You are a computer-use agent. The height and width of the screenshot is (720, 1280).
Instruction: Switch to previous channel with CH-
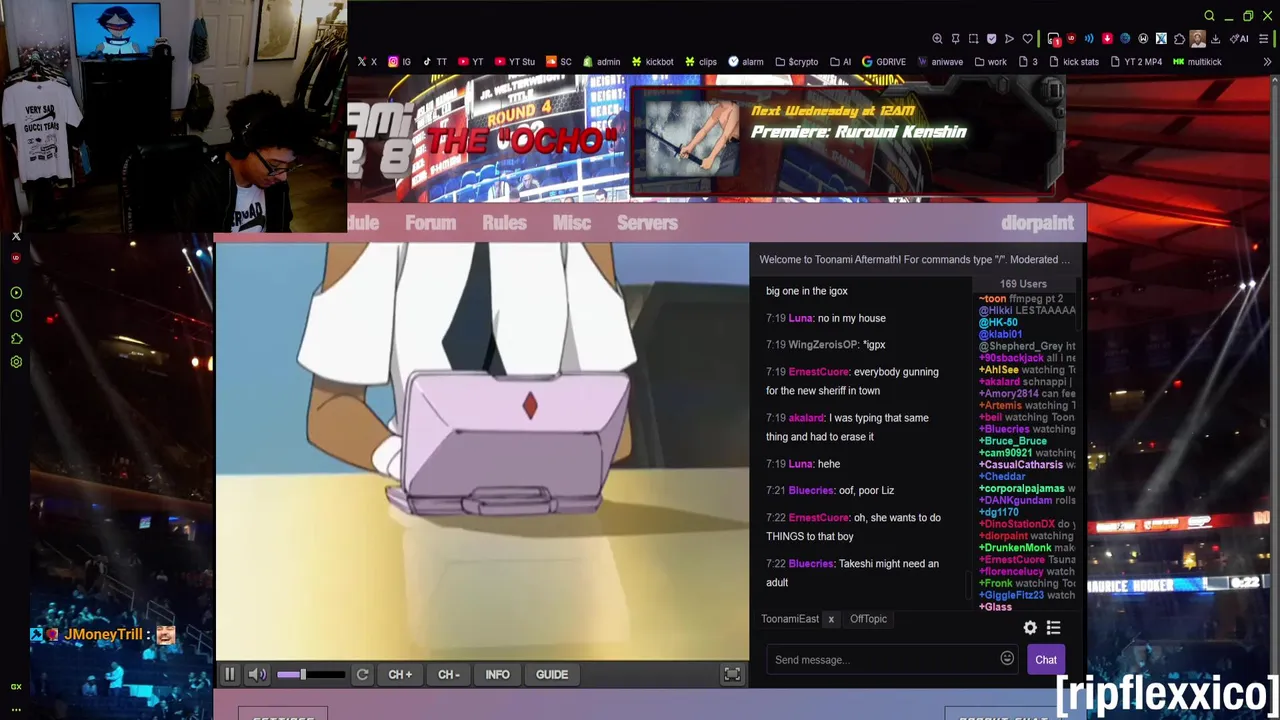tap(448, 674)
